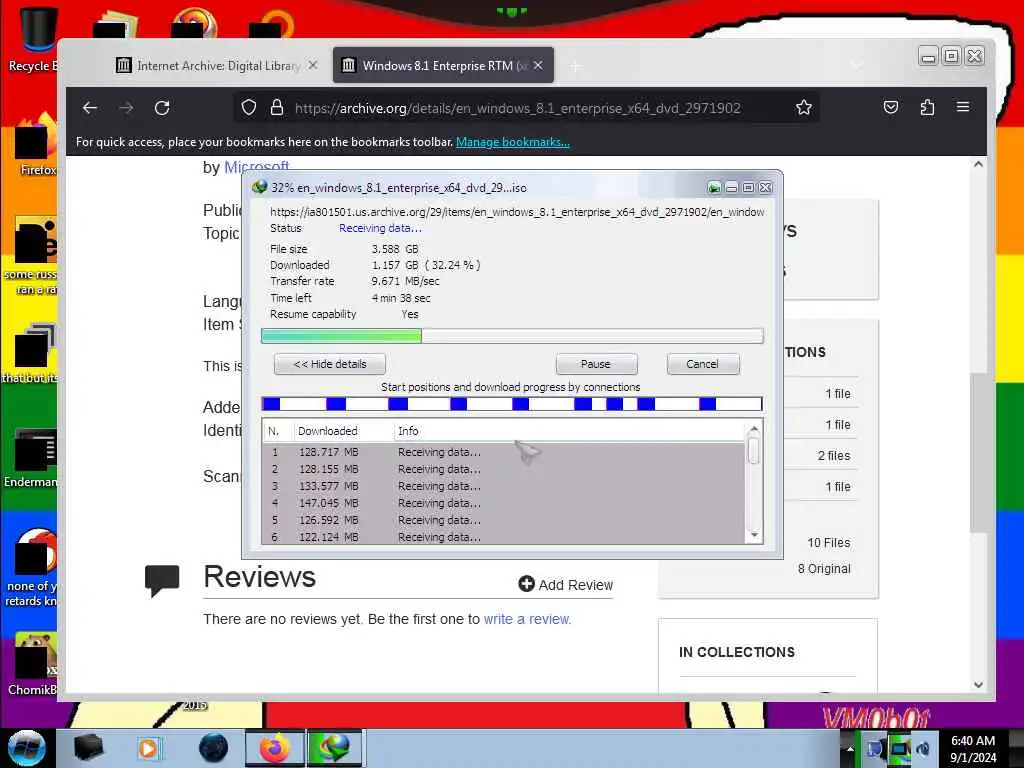Viewport: 1024px width, 768px height.
Task: Bookmark this page with the star icon
Action: (804, 107)
